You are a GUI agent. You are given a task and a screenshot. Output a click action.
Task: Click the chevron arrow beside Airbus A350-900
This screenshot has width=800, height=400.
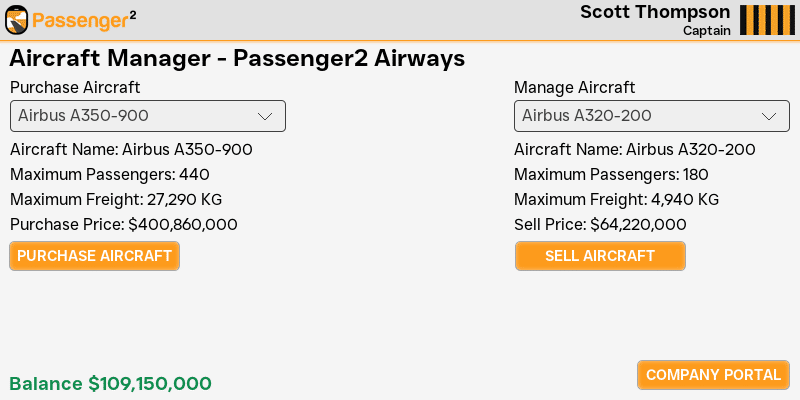[x=265, y=116]
